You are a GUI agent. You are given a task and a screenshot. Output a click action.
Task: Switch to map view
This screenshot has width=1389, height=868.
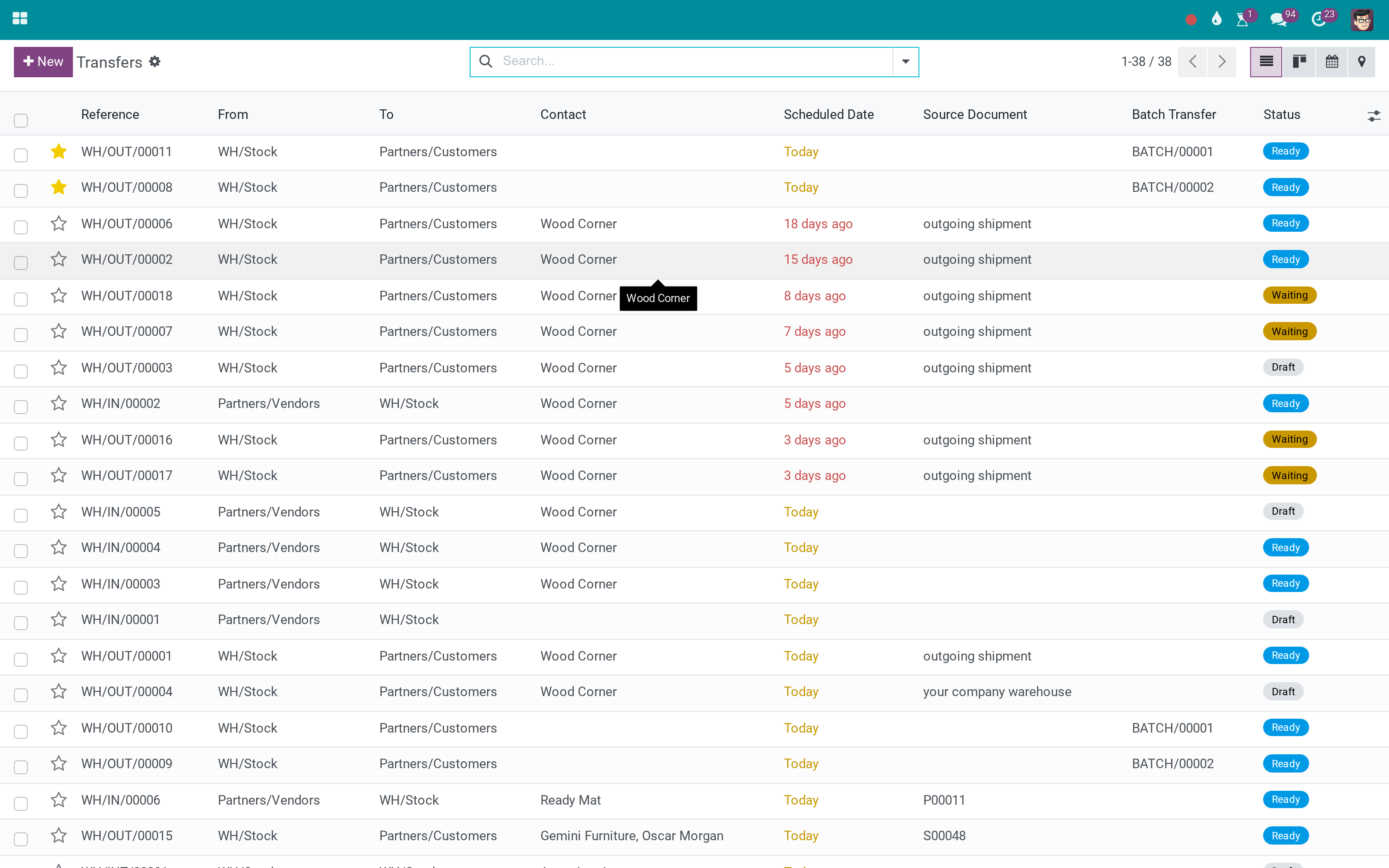tap(1362, 62)
